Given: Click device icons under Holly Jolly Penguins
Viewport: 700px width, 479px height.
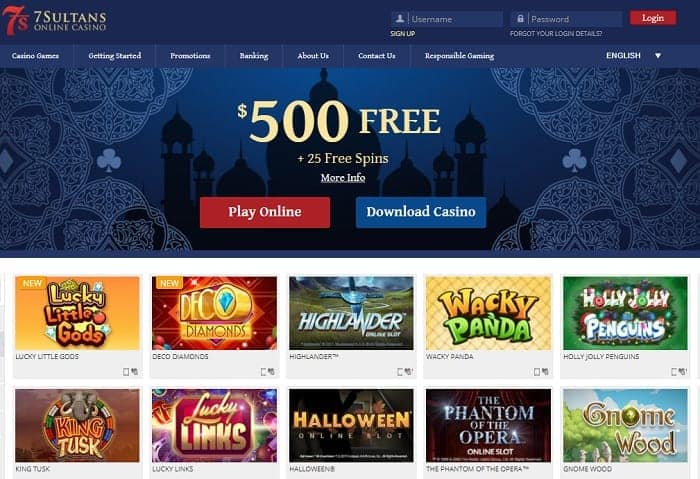Looking at the screenshot, I should tap(679, 371).
